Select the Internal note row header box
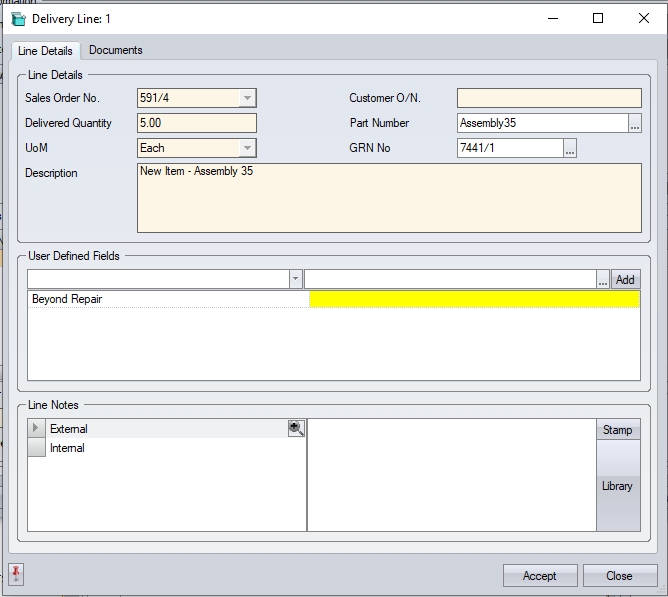Image resolution: width=668 pixels, height=597 pixels. point(37,448)
